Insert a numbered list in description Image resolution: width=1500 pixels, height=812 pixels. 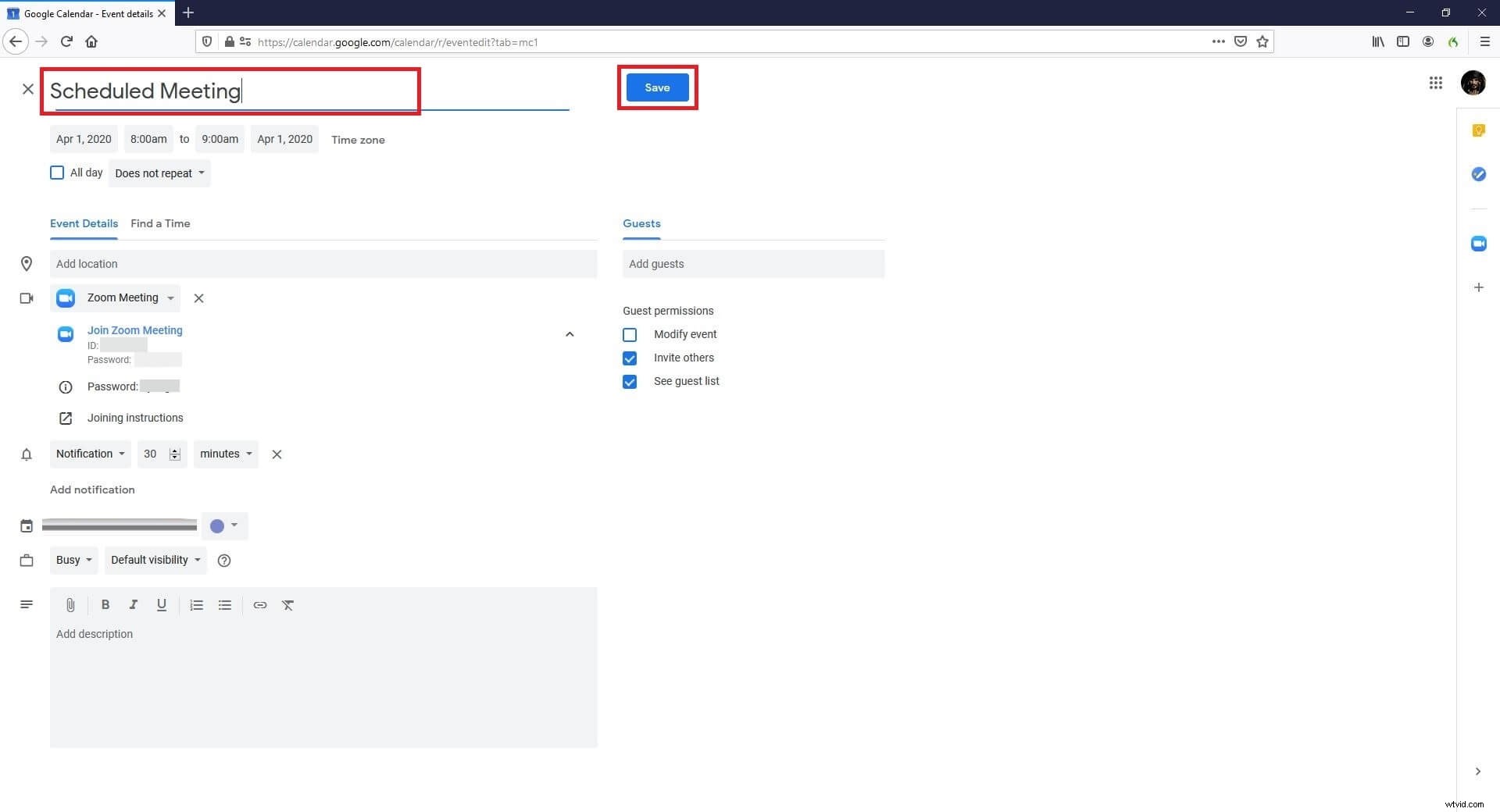click(x=196, y=605)
